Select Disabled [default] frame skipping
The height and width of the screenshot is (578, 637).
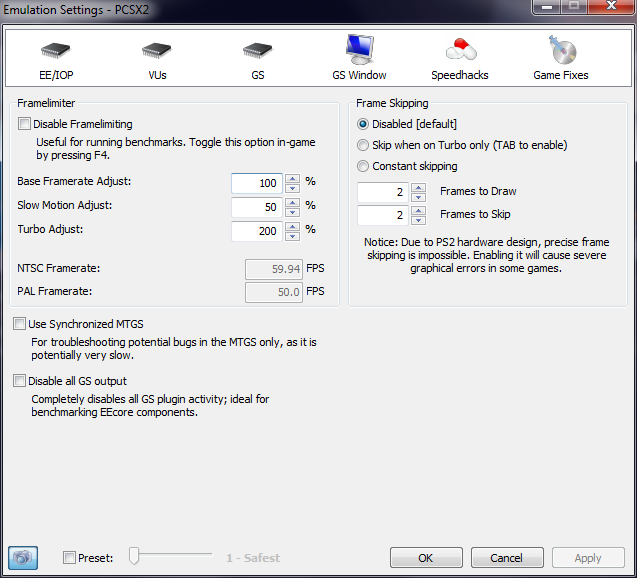(362, 123)
